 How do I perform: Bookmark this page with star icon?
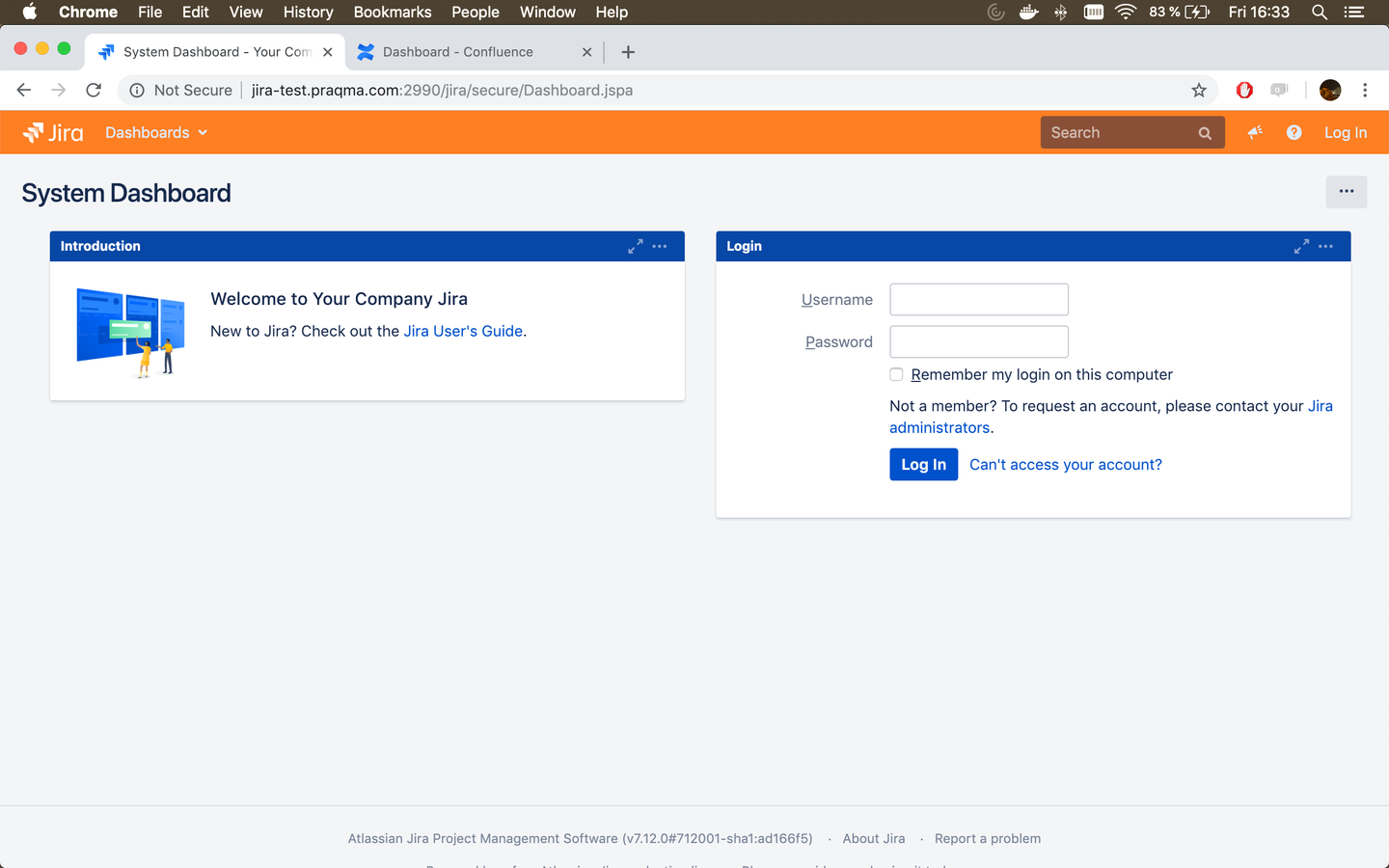(1199, 90)
